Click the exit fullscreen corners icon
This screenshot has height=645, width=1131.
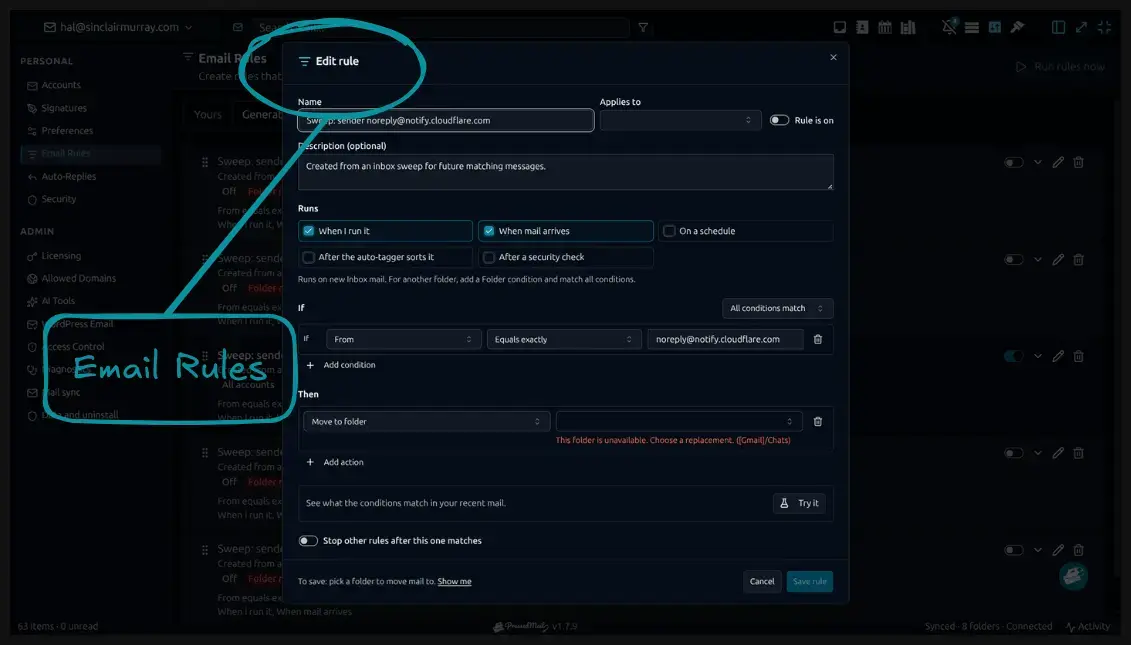(1104, 27)
